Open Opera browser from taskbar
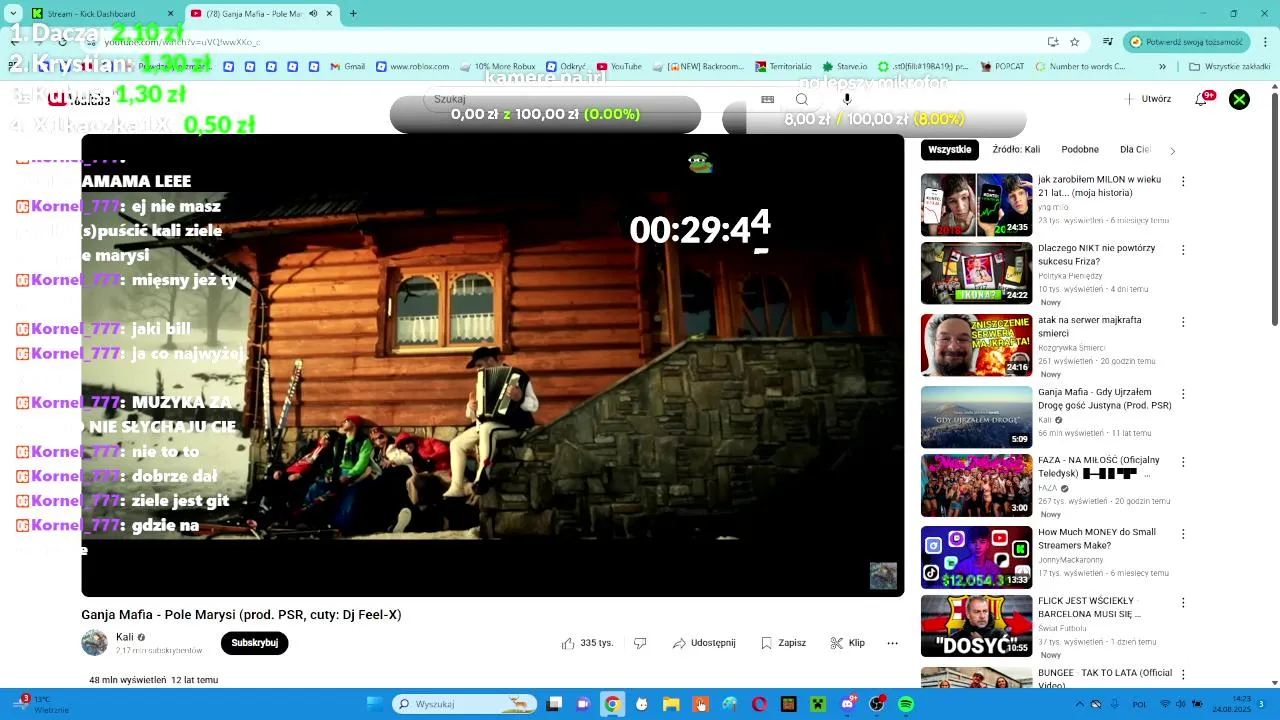Image resolution: width=1280 pixels, height=720 pixels. (x=759, y=704)
